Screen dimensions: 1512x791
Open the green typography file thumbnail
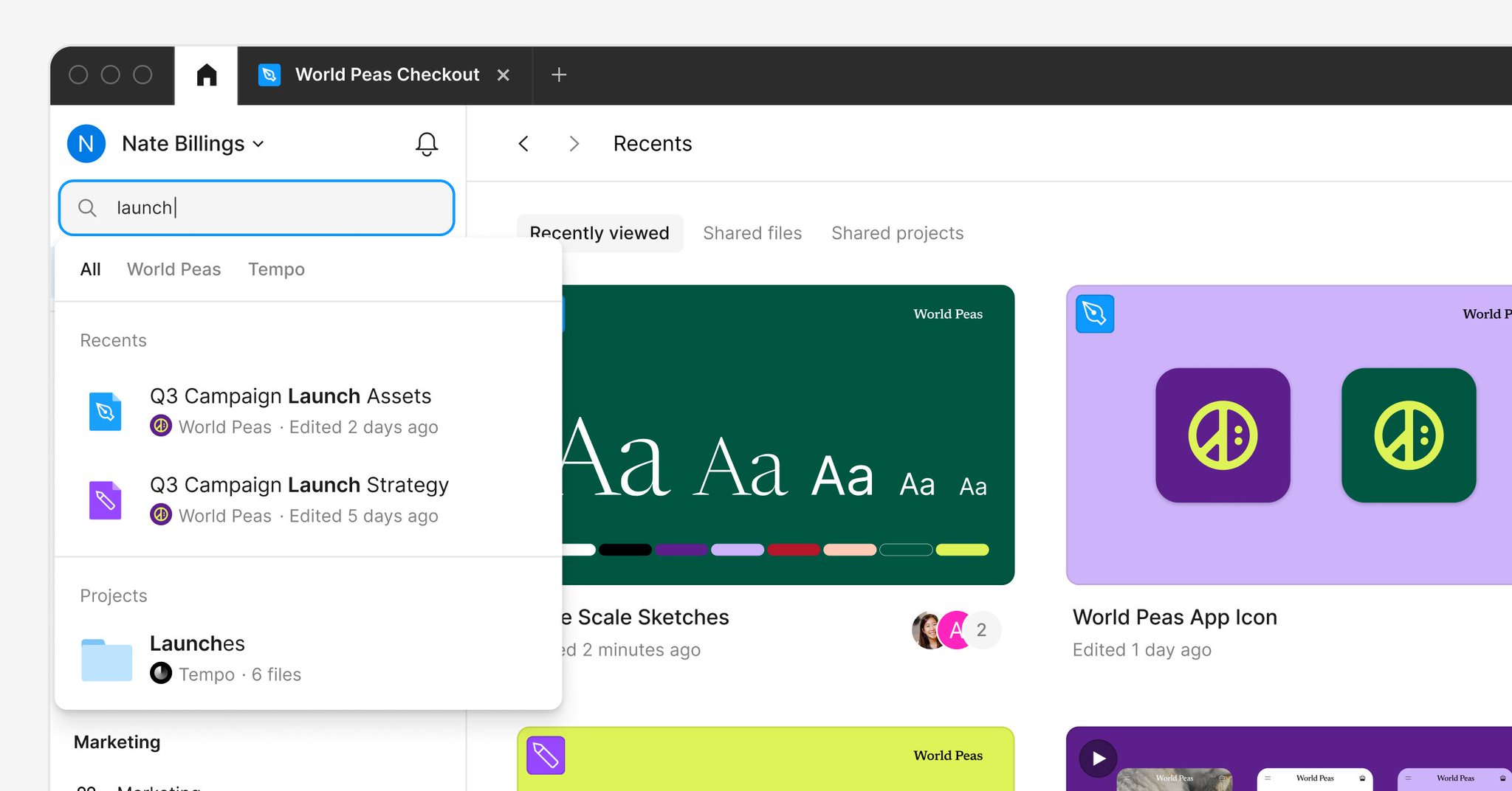pyautogui.click(x=788, y=435)
